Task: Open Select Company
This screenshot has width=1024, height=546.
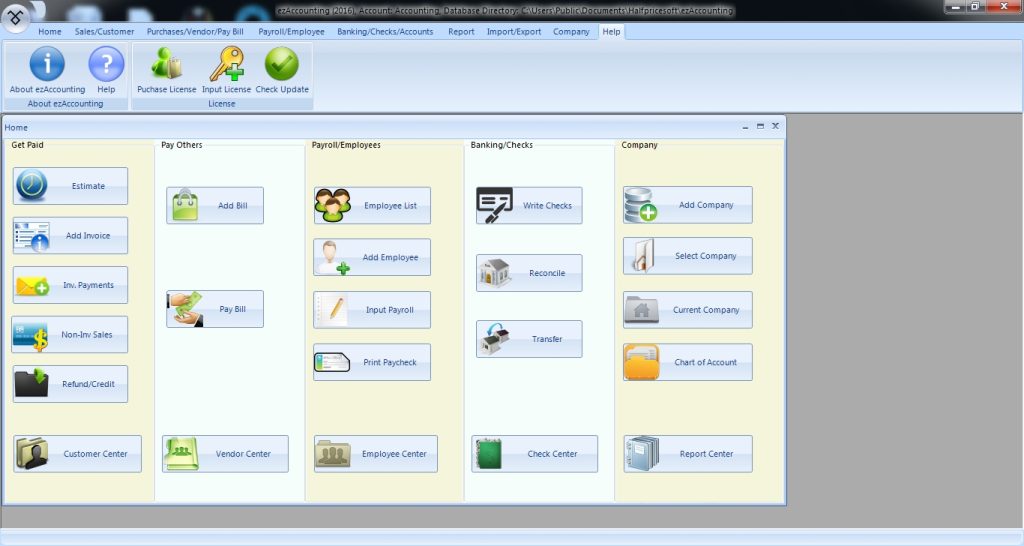Action: point(688,256)
